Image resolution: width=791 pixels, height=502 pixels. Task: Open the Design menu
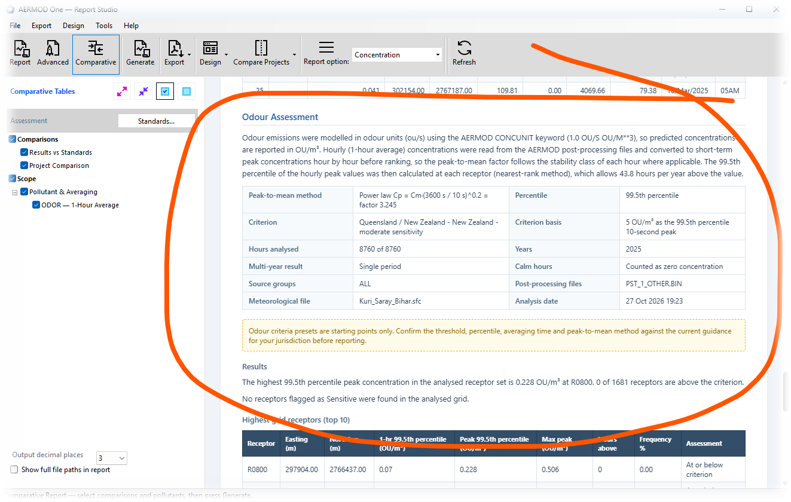(x=73, y=26)
